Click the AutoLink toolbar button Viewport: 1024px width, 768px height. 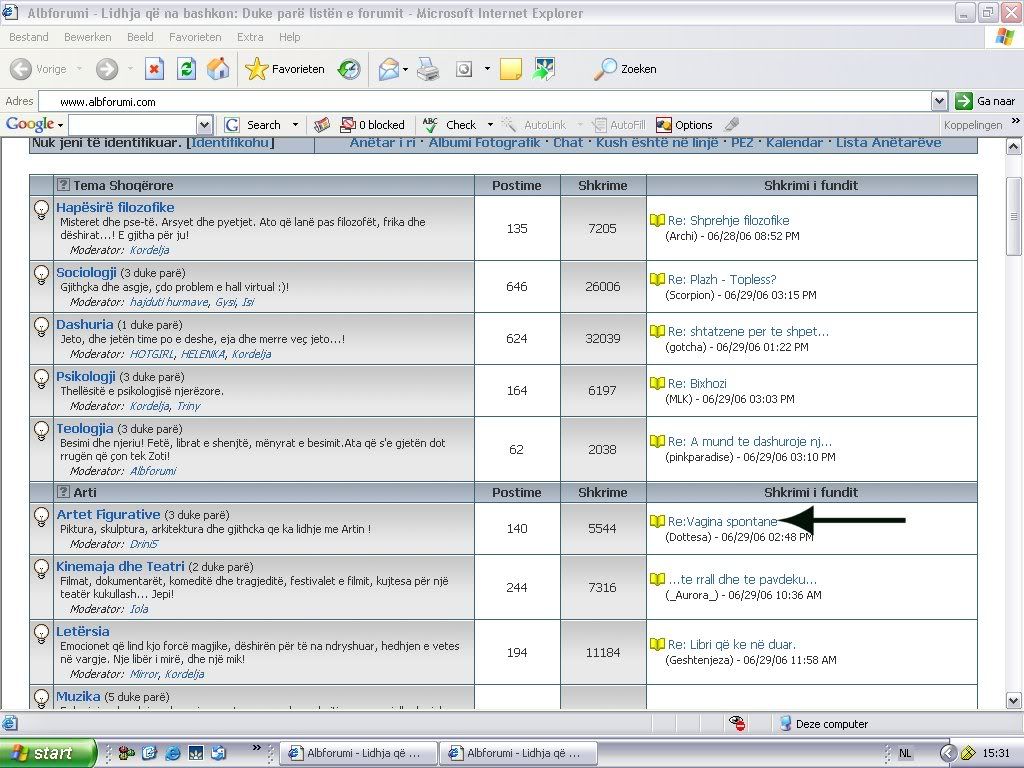(534, 125)
